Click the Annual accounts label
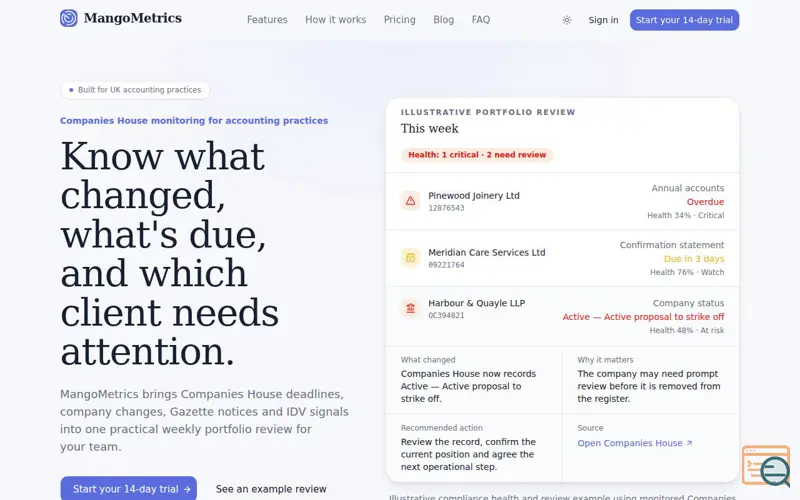 pyautogui.click(x=688, y=188)
